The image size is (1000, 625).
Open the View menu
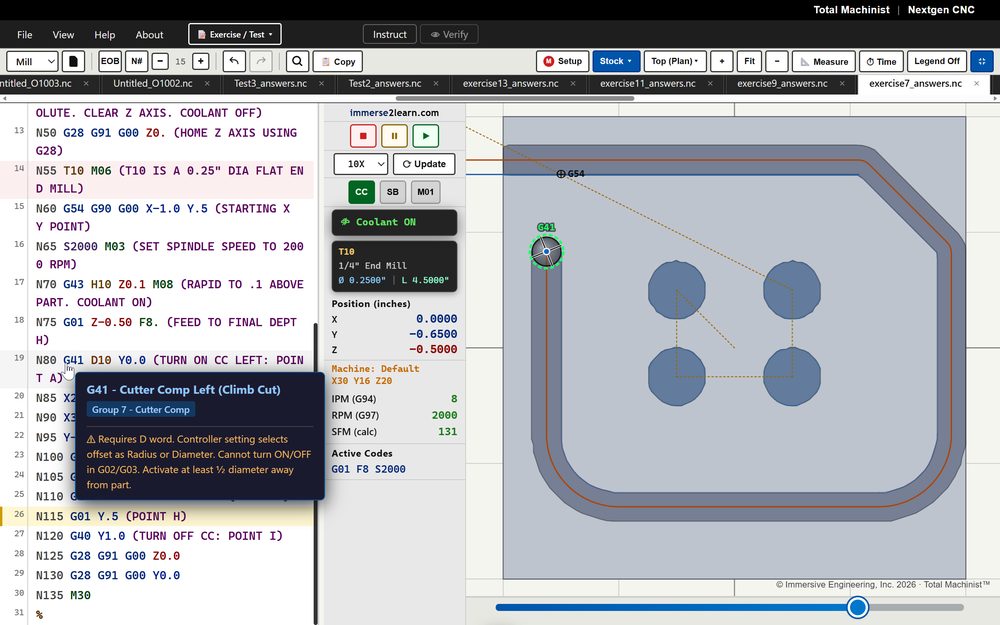pyautogui.click(x=63, y=34)
